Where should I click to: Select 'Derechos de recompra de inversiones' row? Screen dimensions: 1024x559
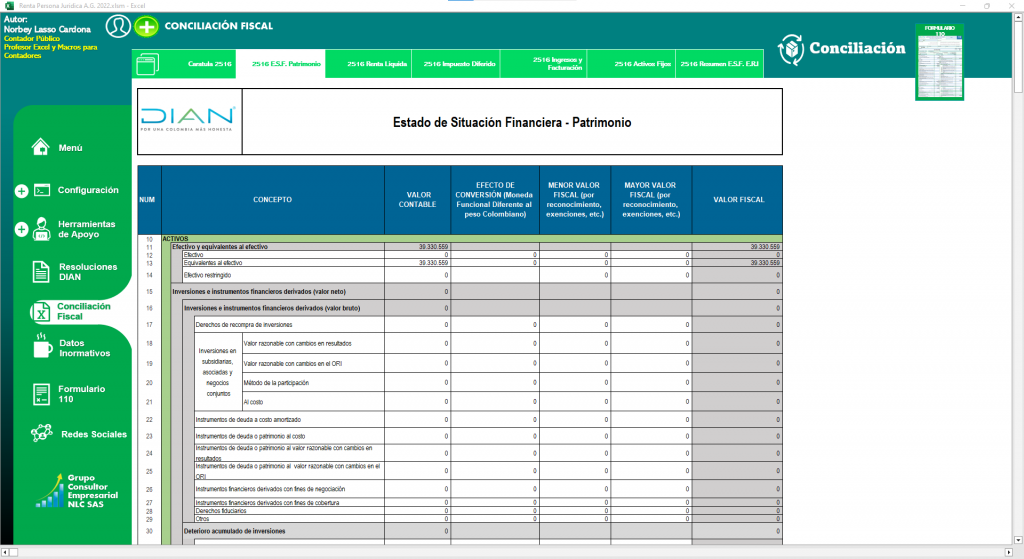[244, 325]
